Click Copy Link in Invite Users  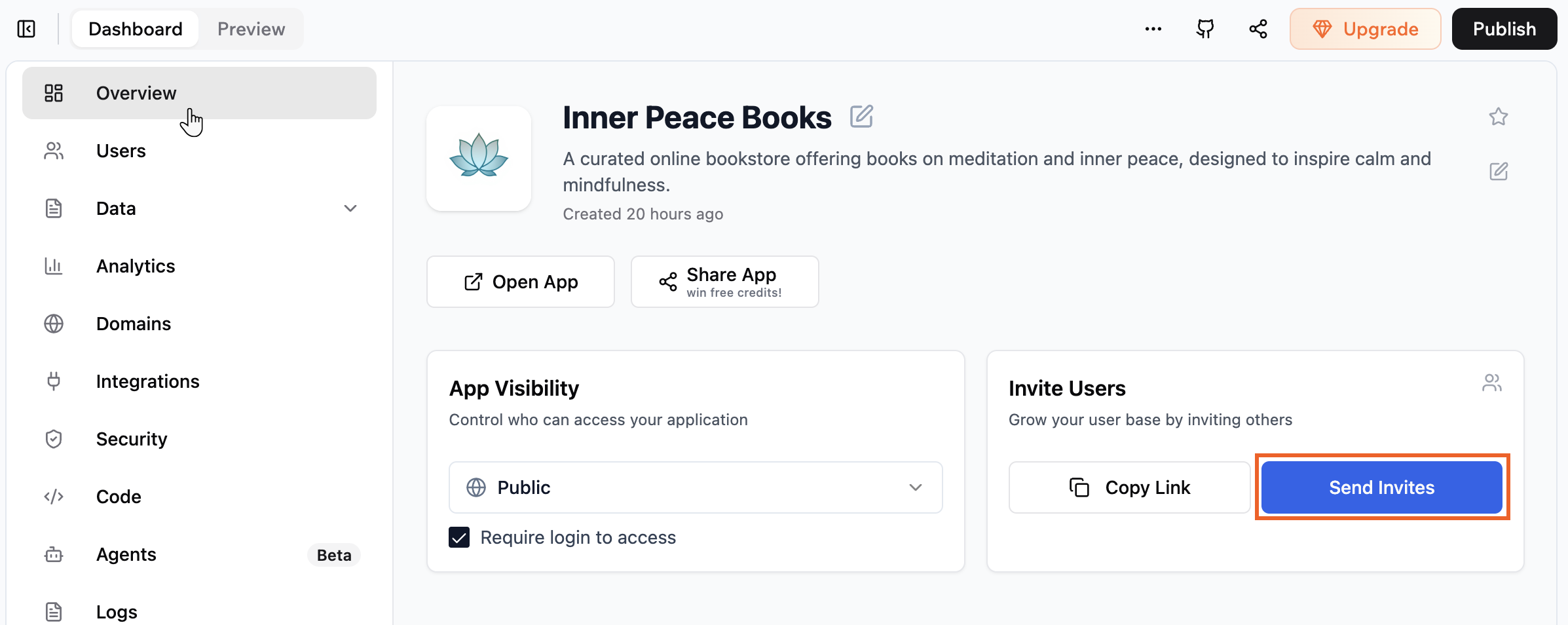point(1129,487)
